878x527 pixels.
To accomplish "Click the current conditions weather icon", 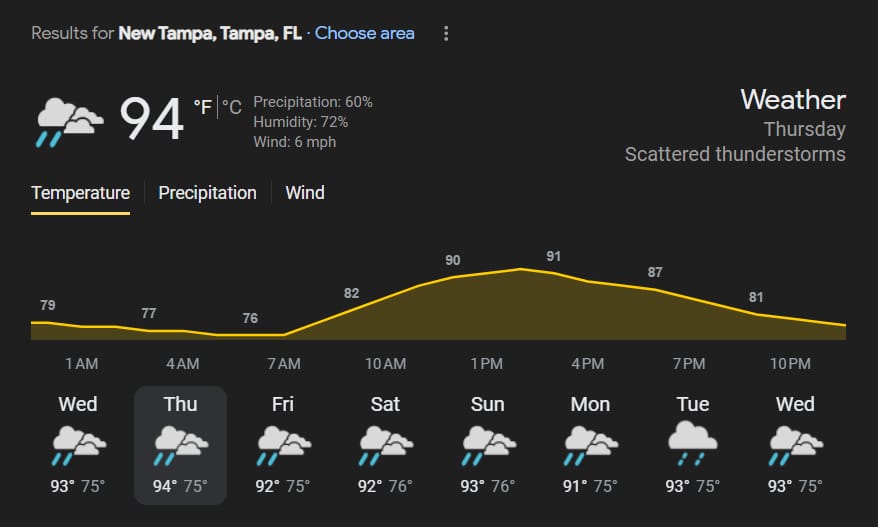I will click(x=69, y=122).
